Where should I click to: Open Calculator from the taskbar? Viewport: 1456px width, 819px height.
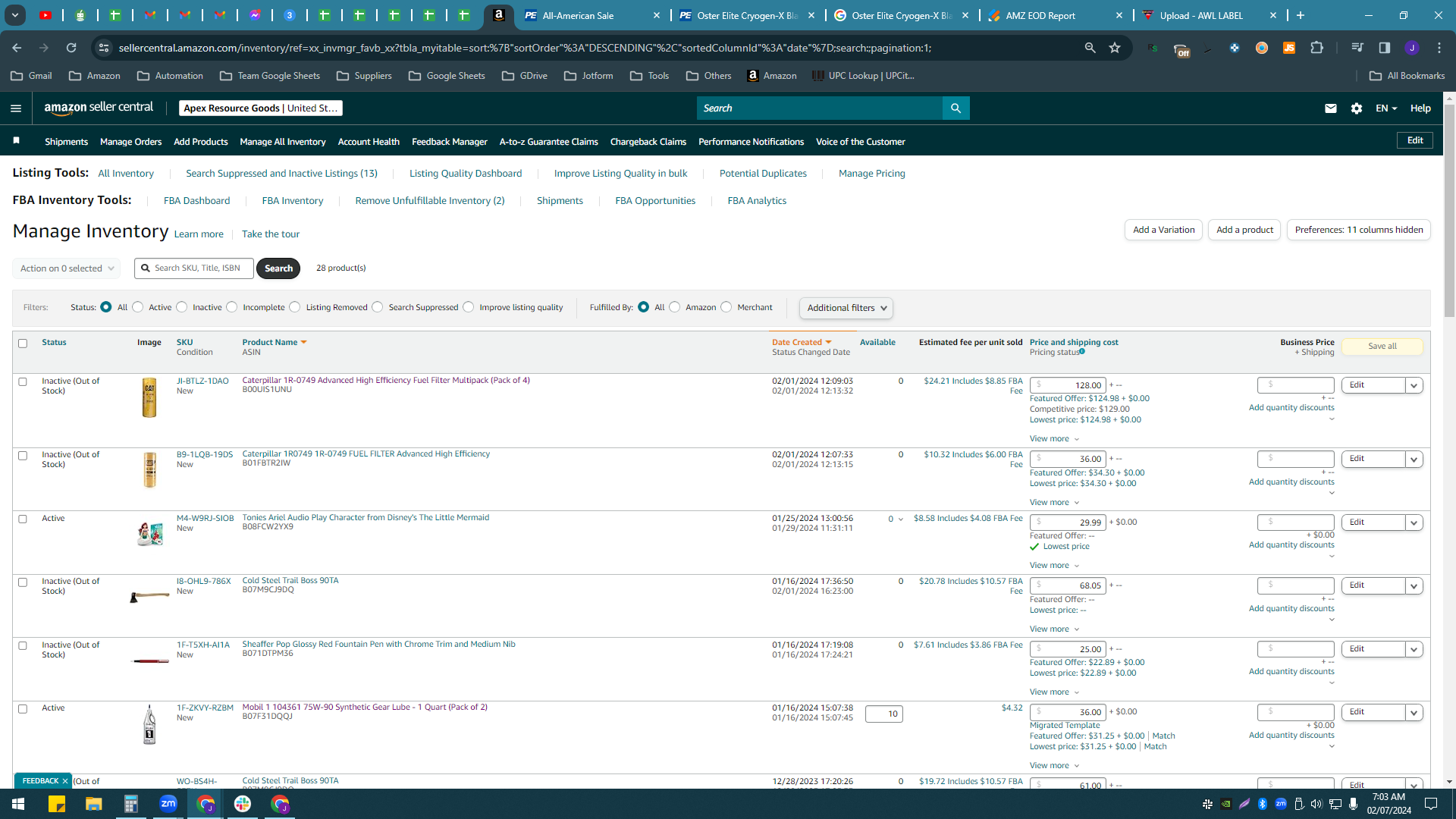click(131, 804)
